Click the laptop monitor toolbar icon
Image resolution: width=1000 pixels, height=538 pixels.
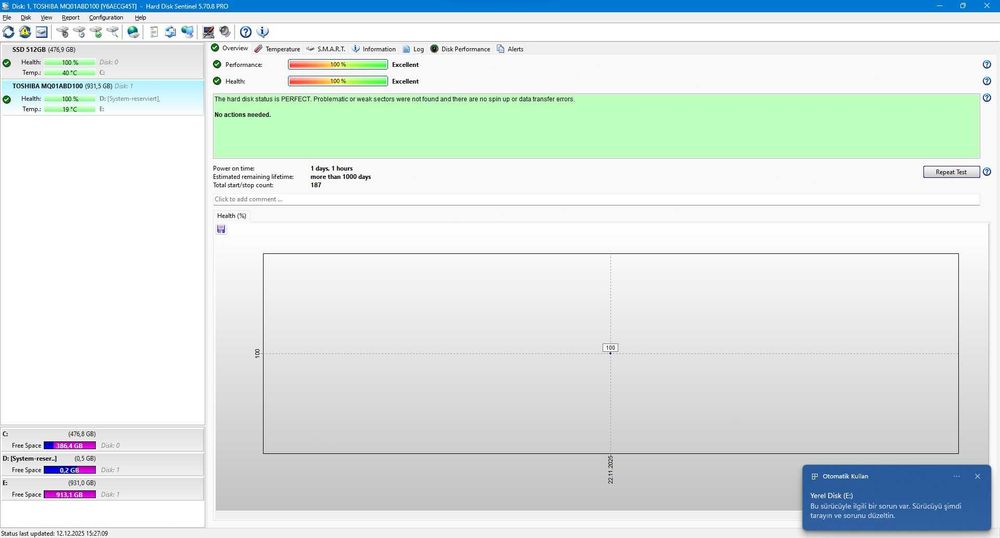[209, 32]
